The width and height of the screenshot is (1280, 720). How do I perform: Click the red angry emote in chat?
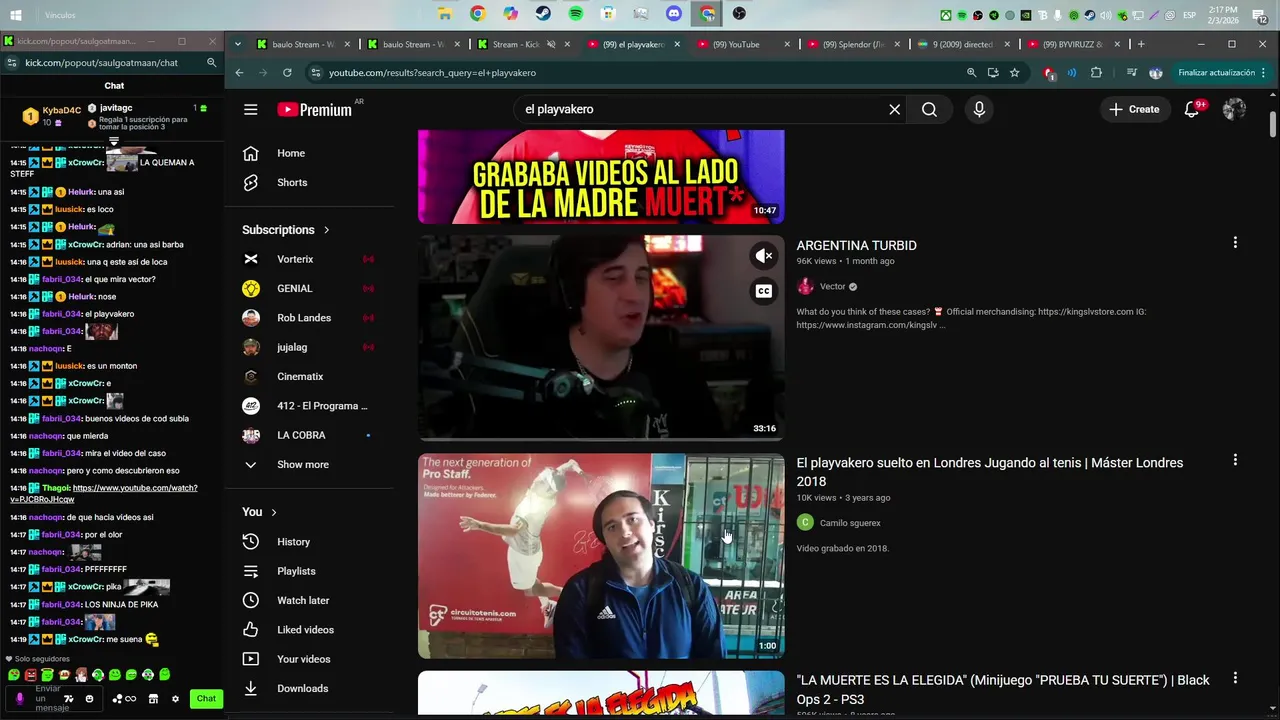click(x=31, y=675)
